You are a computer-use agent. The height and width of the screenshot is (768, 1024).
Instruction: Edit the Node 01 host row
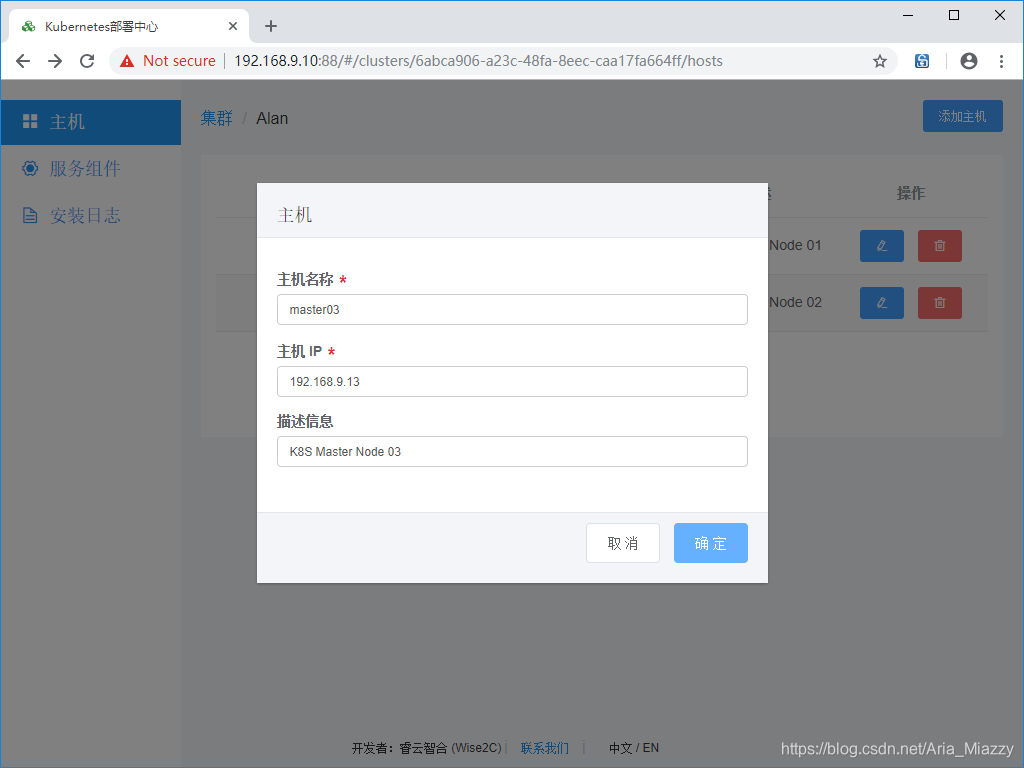882,246
